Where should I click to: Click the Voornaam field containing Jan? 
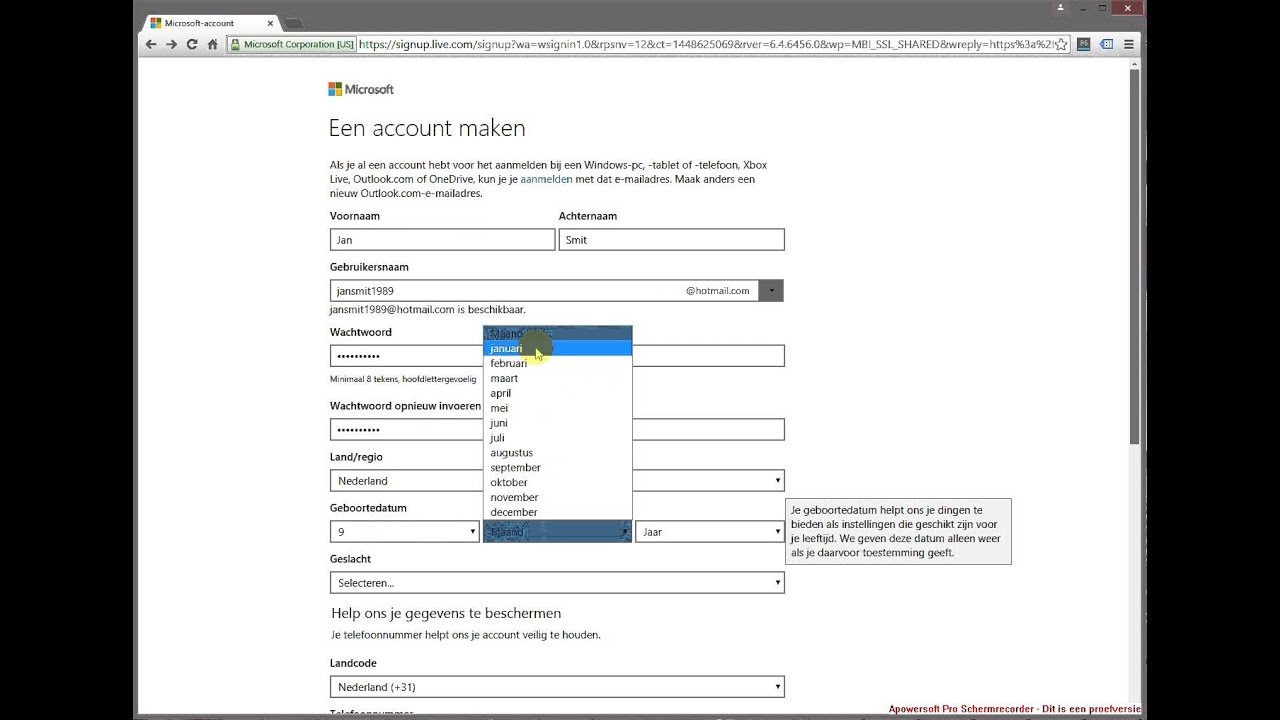[x=442, y=240]
